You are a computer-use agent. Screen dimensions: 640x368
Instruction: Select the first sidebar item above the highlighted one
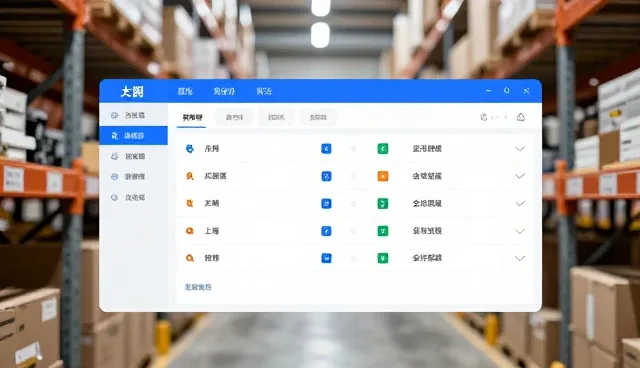pos(133,115)
